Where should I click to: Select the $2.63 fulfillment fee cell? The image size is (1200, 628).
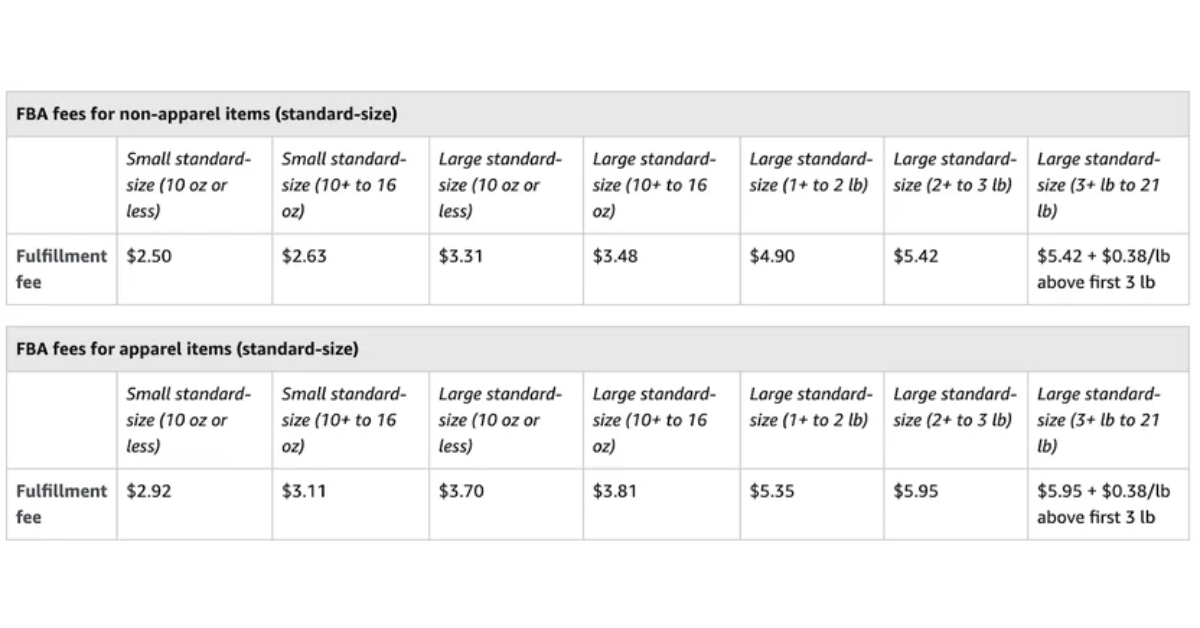click(304, 256)
